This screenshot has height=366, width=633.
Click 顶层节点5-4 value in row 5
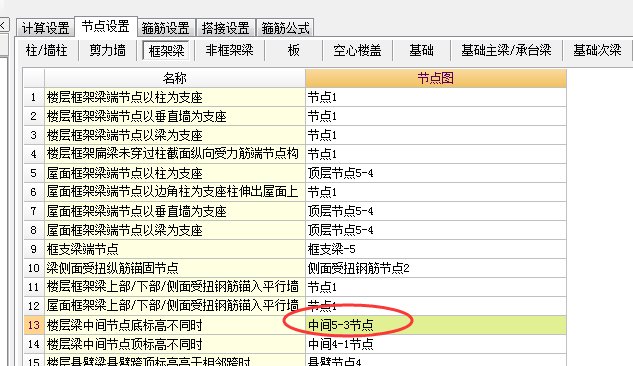436,173
